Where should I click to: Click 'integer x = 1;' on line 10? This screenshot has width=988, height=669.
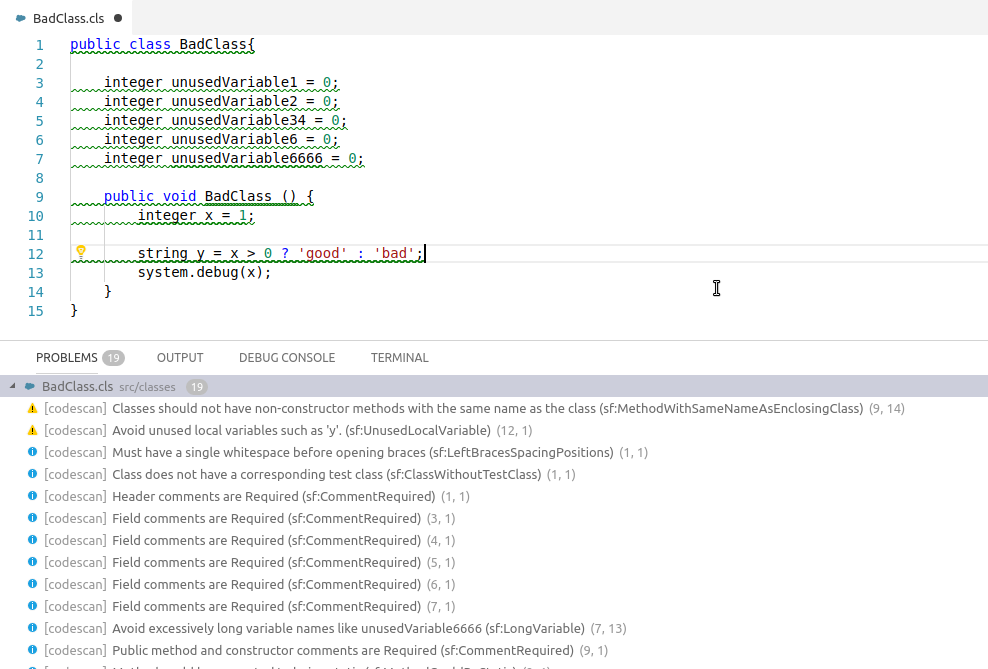tap(196, 215)
